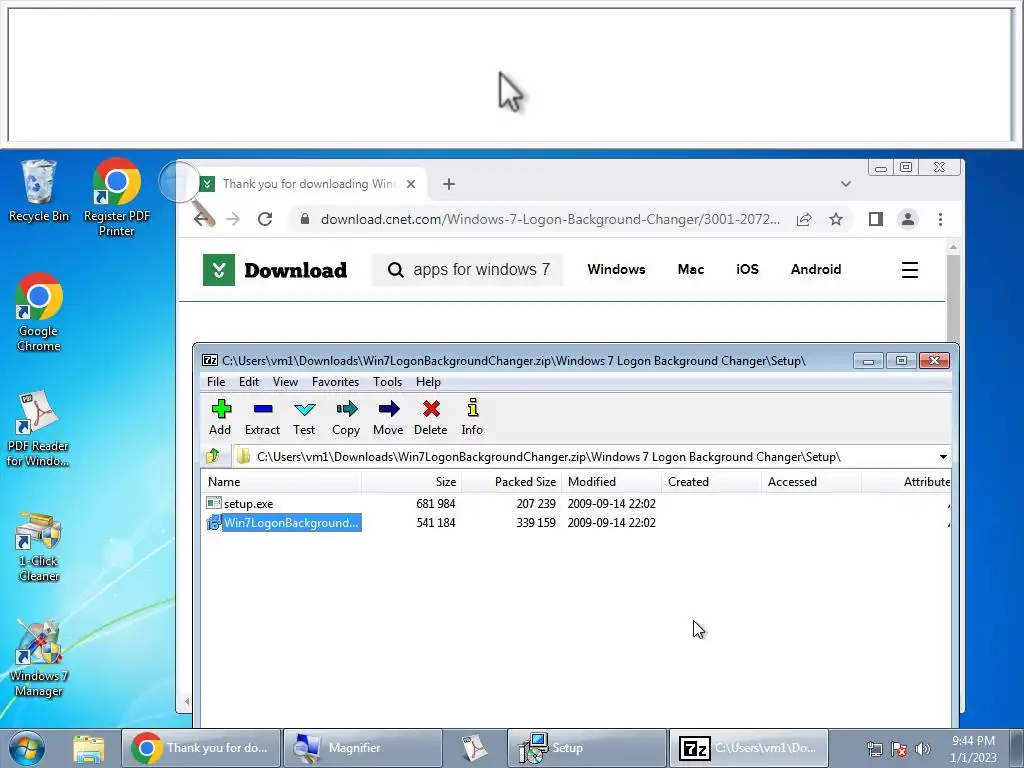Go forward in Chrome history

(232, 219)
